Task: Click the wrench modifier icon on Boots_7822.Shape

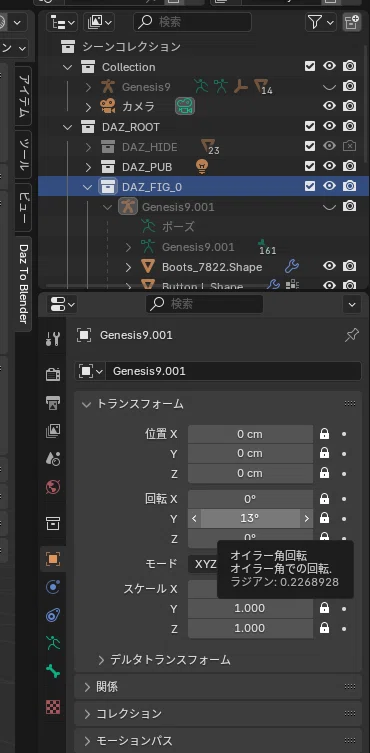Action: point(292,266)
